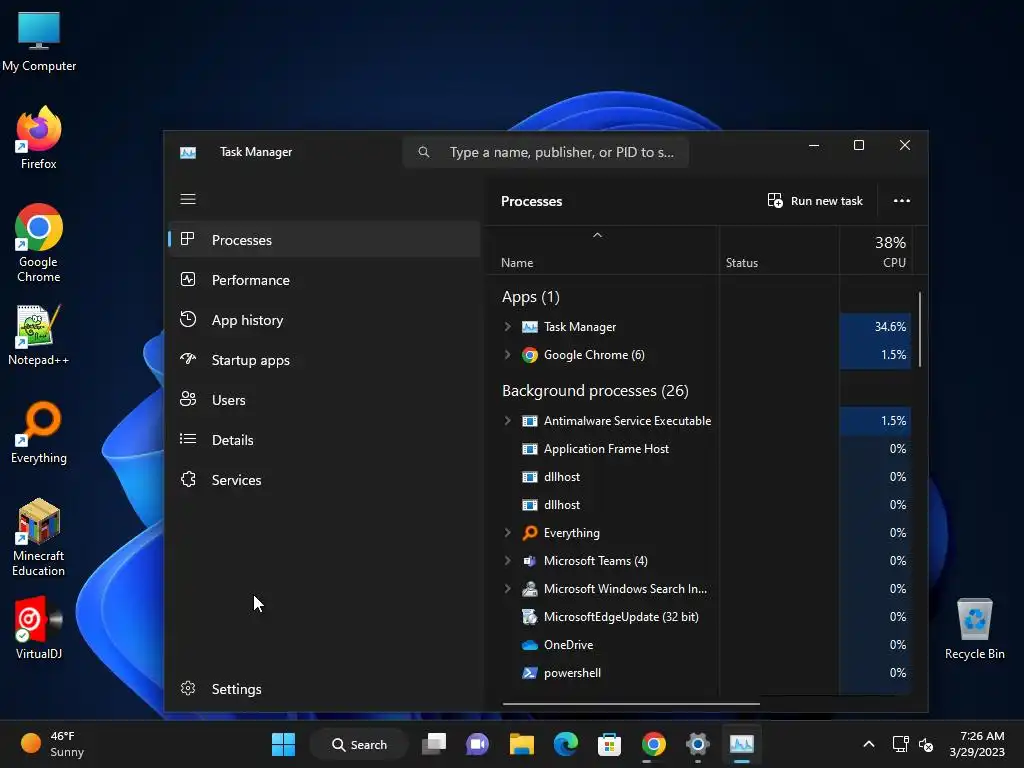Screen dimensions: 1024x768
Task: Open the Startup apps page
Action: [x=325, y=360]
